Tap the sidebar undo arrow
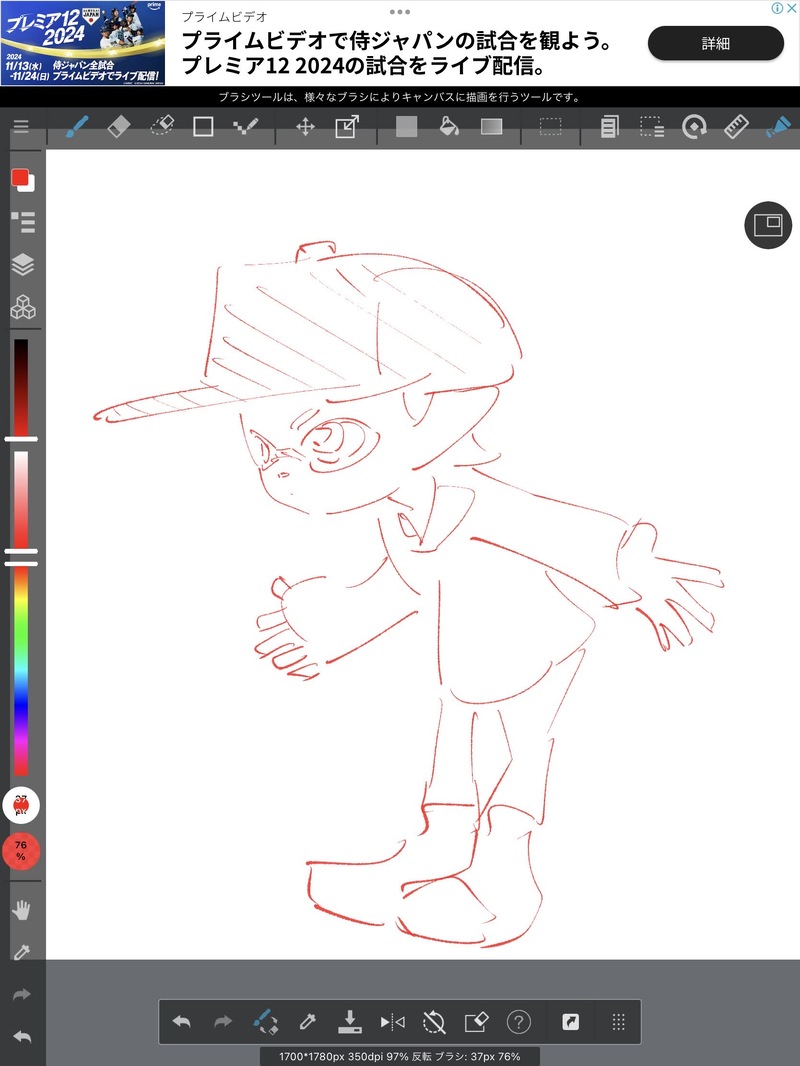The height and width of the screenshot is (1066, 800). pos(22,1037)
